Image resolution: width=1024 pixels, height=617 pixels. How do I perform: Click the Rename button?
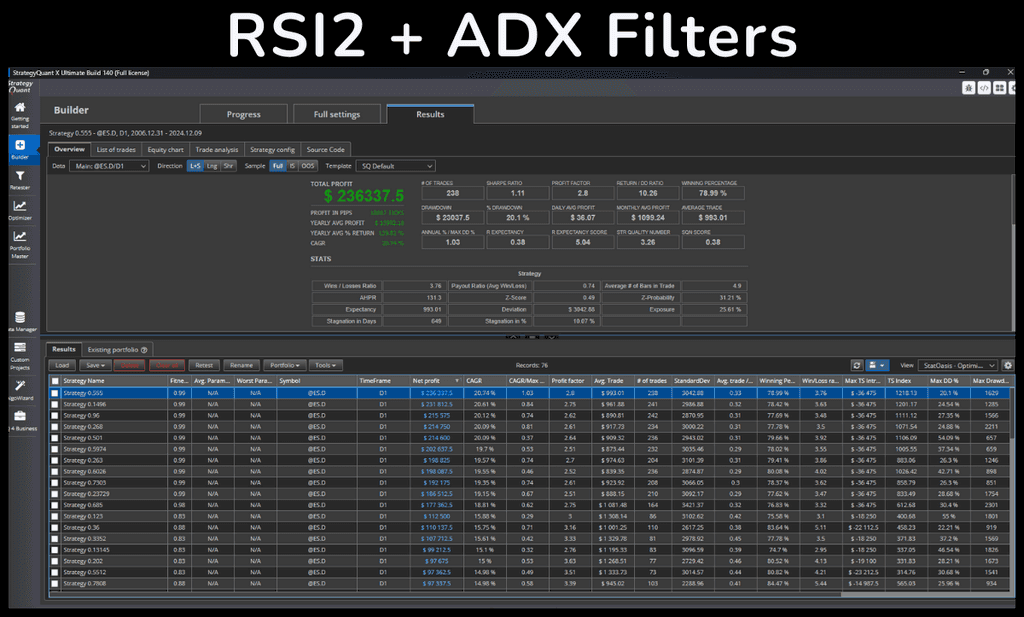click(244, 365)
